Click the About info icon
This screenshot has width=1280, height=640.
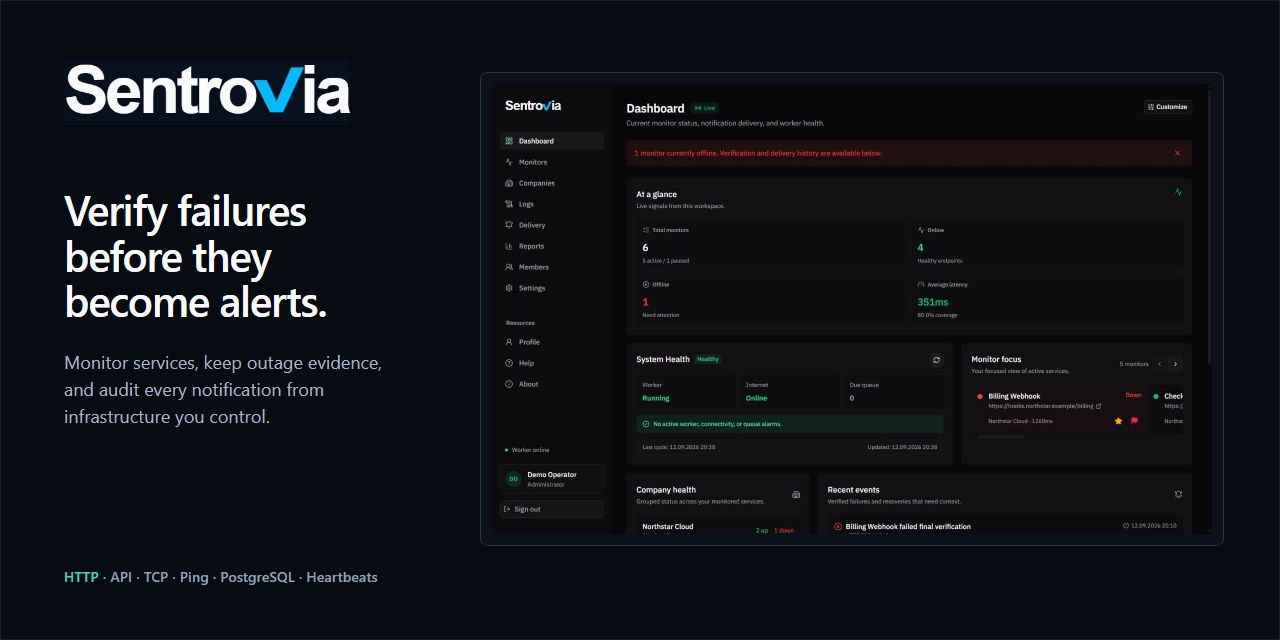click(509, 384)
